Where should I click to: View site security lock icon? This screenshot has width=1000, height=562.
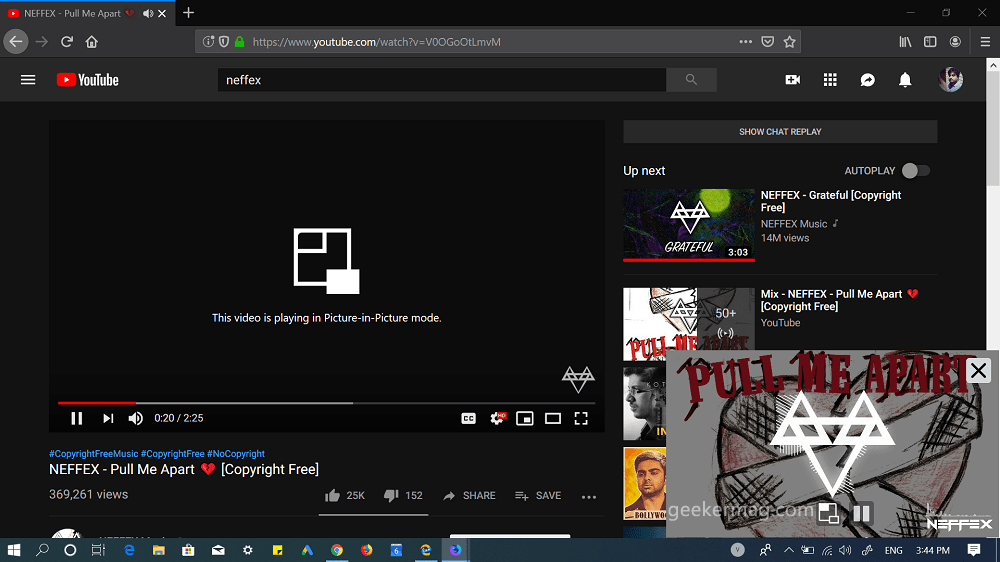point(240,41)
